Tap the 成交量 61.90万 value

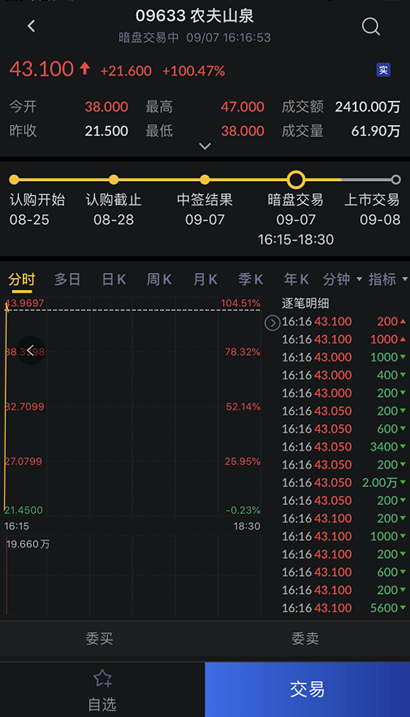coord(375,131)
